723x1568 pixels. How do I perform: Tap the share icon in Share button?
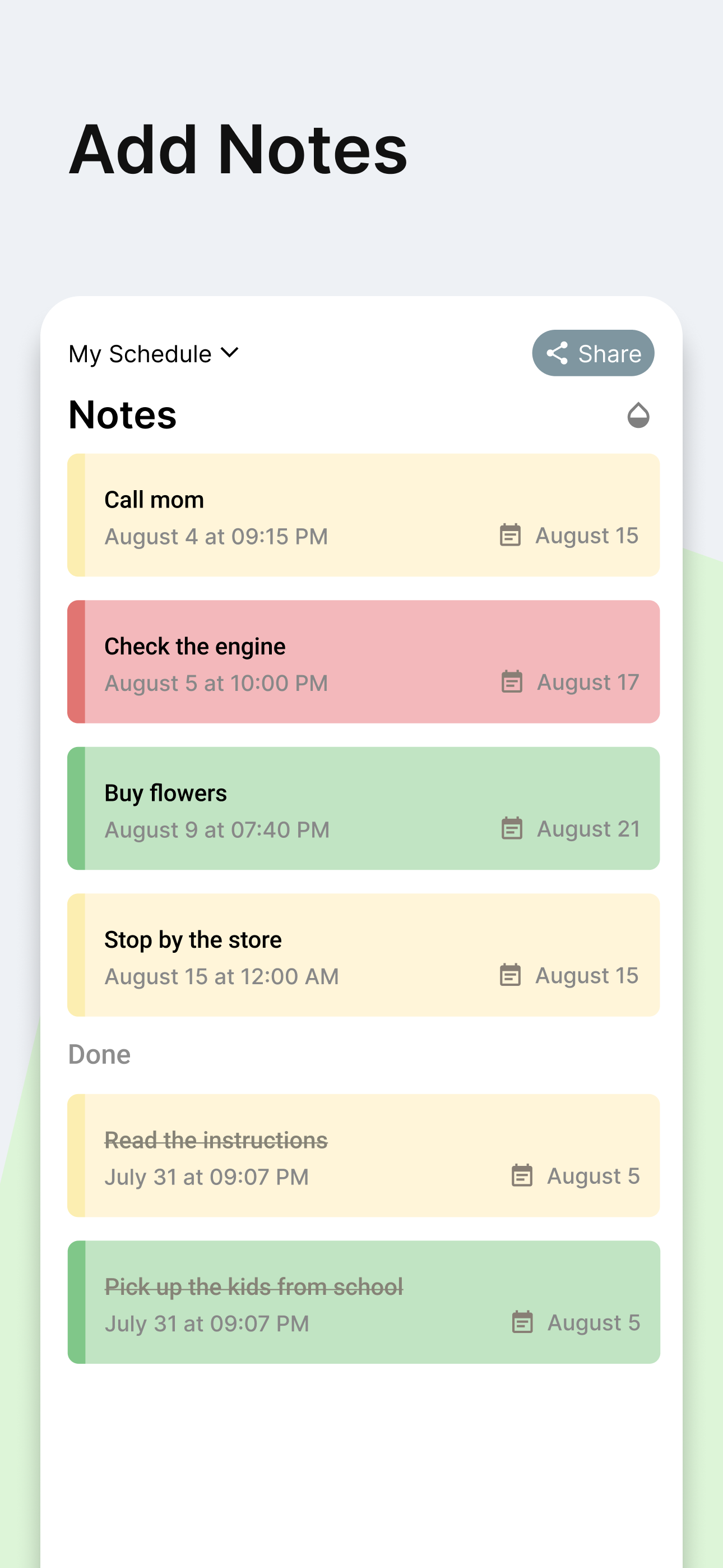click(x=557, y=353)
